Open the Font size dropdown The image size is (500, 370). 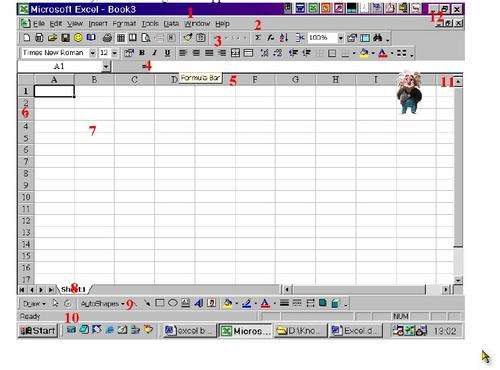pos(114,53)
